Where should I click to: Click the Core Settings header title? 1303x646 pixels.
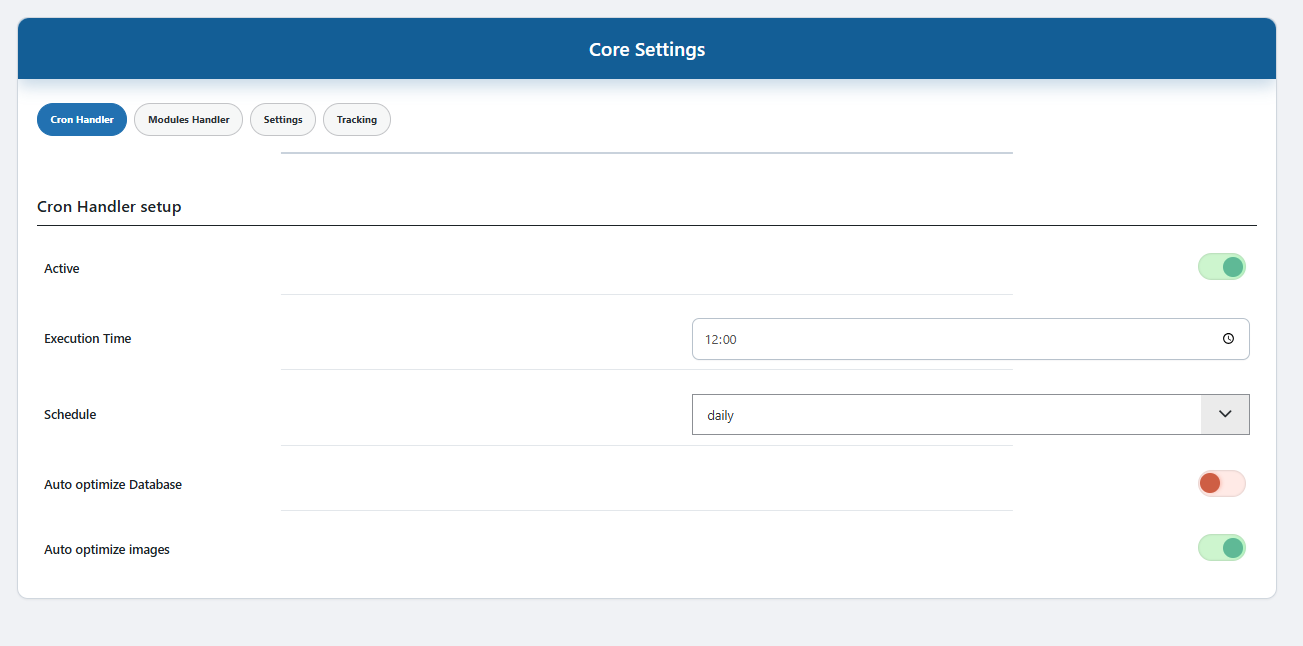pos(647,49)
